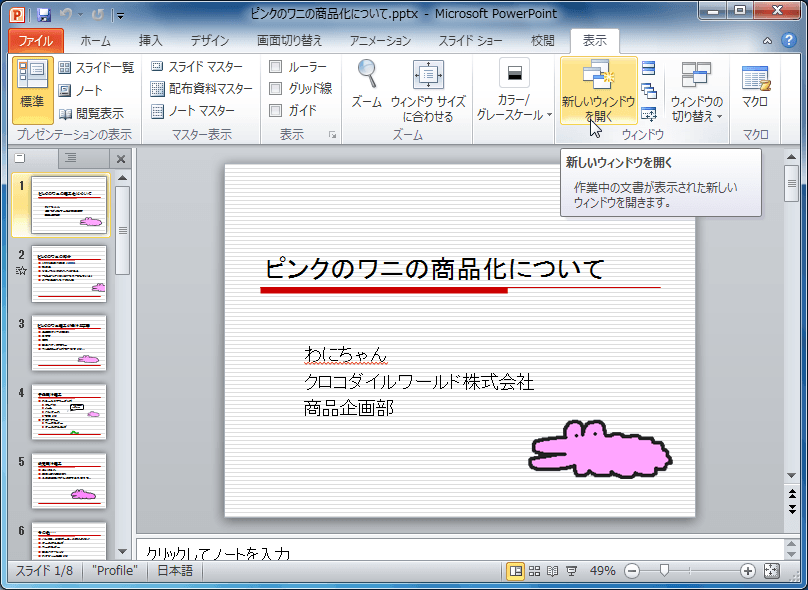
Task: Select slide 2 thumbnail
Action: coord(69,274)
